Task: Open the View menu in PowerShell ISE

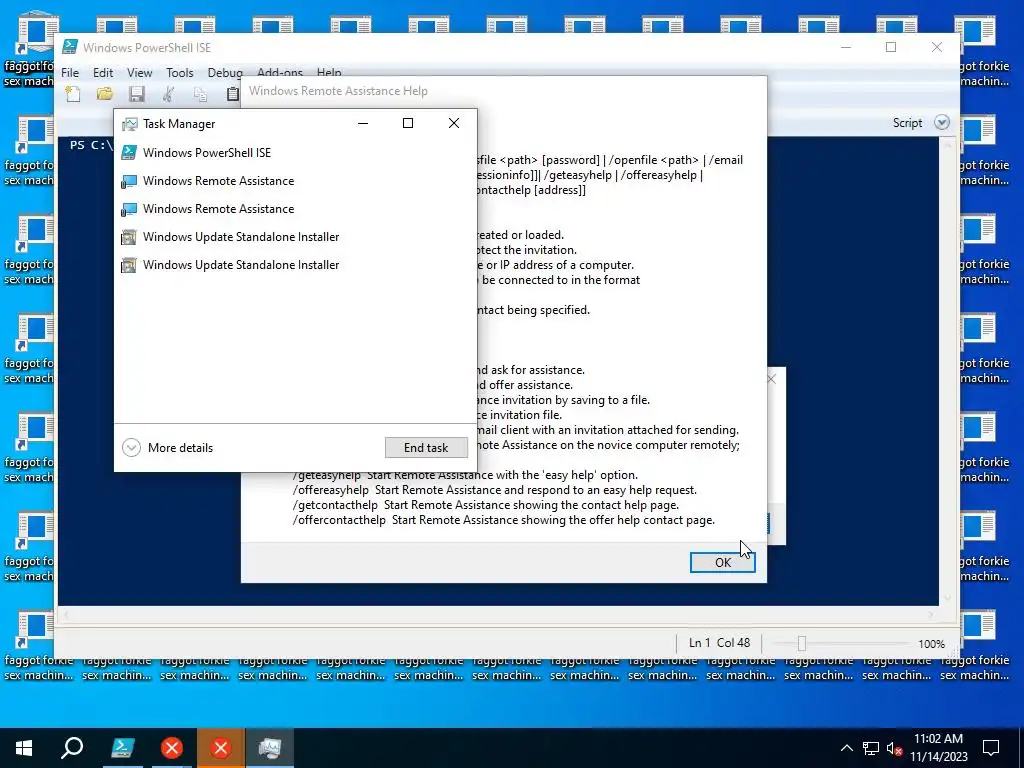Action: pos(139,72)
